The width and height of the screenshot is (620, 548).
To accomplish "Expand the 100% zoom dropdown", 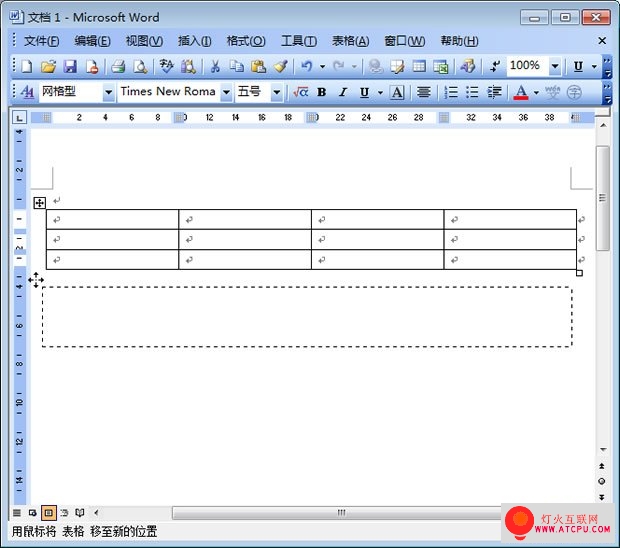I will 555,66.
